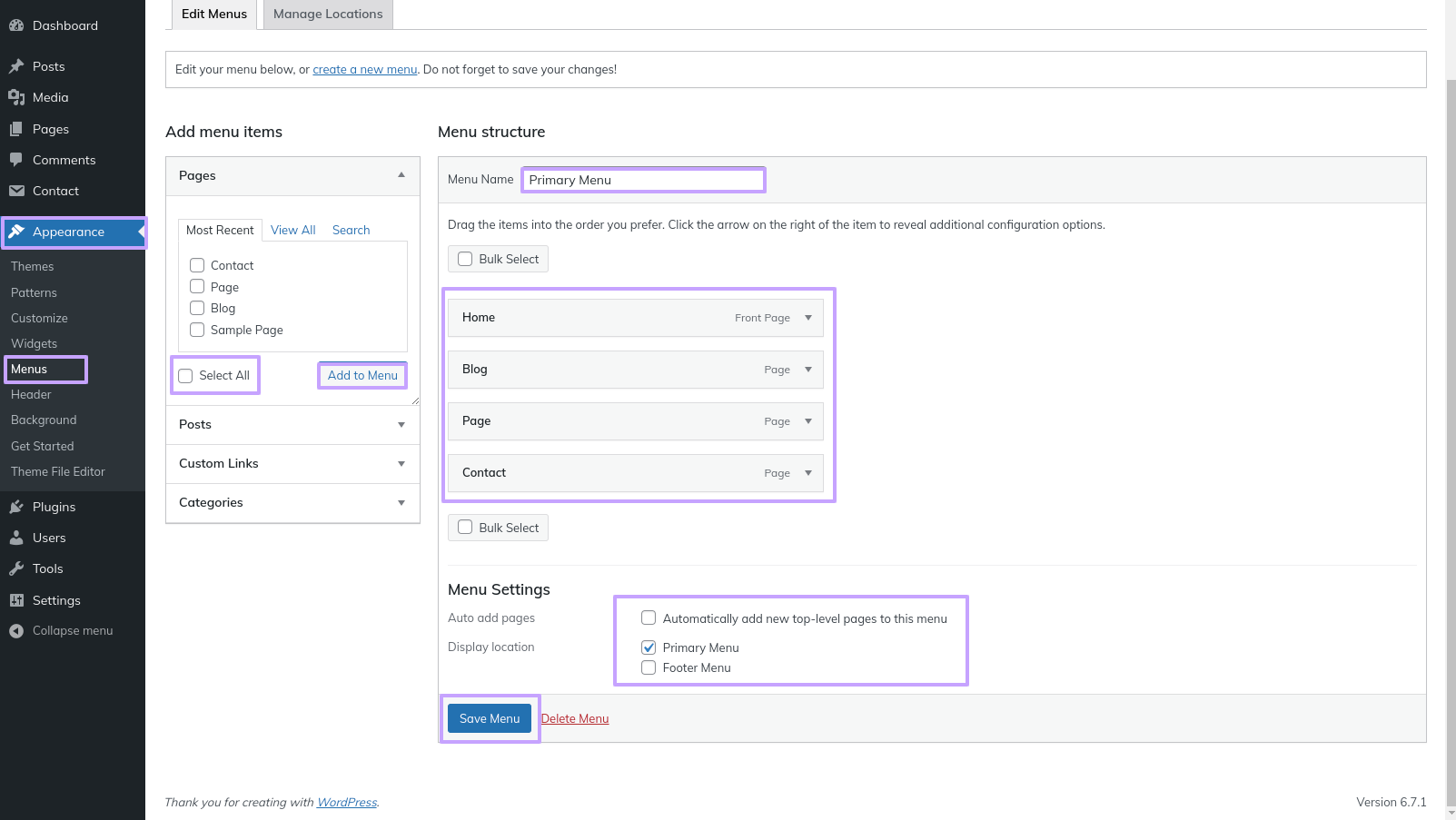This screenshot has width=1456, height=820.
Task: Tick the Select All checkbox
Action: [x=186, y=376]
